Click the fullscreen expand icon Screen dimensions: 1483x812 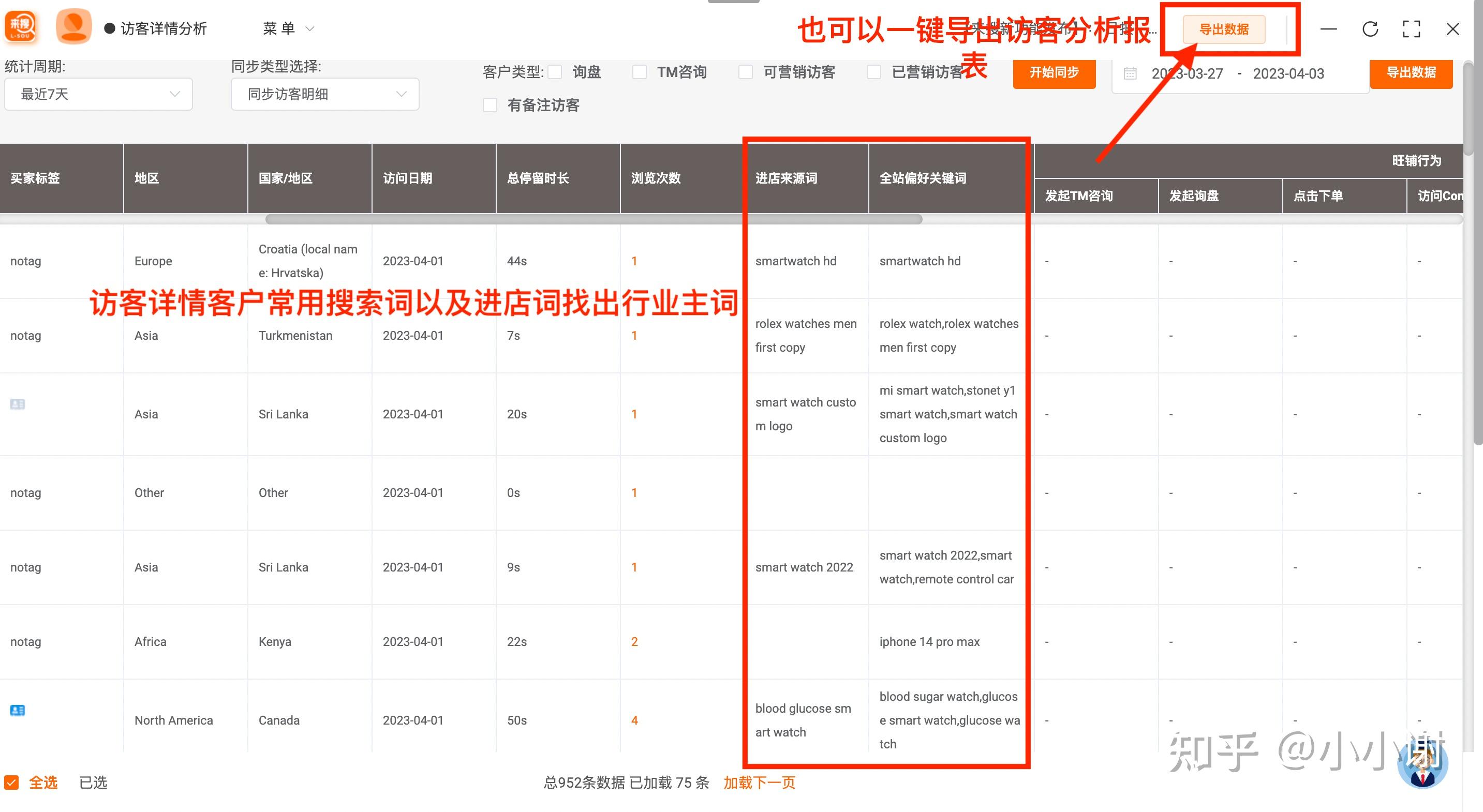1411,29
